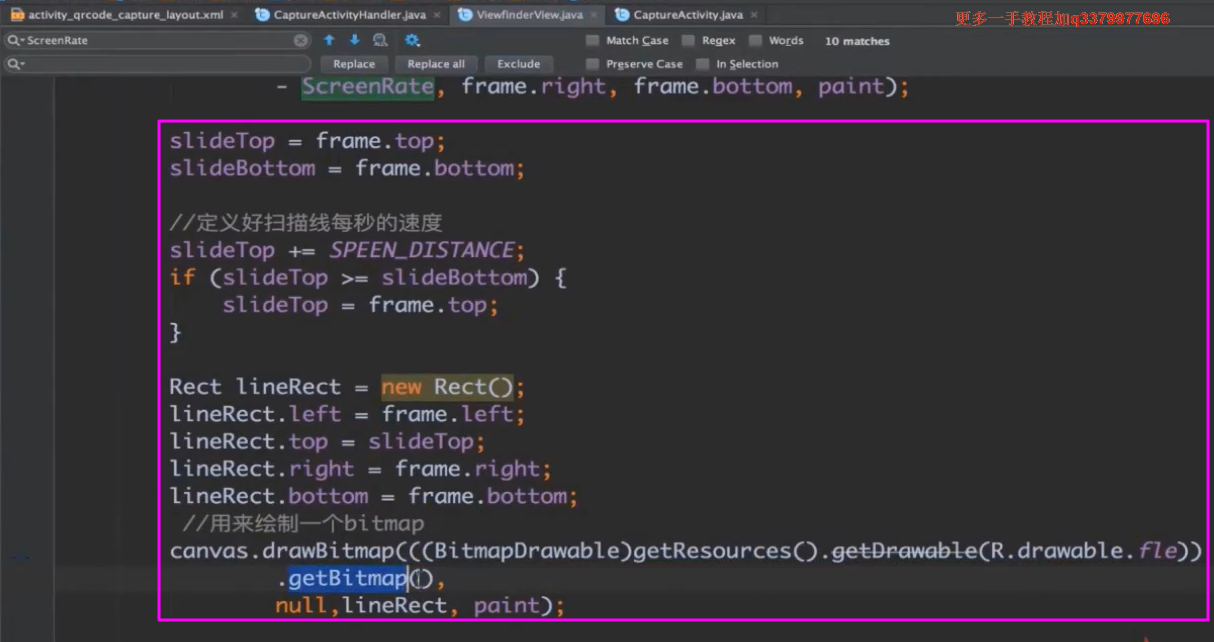Image resolution: width=1214 pixels, height=642 pixels.
Task: Tick the In Selection checkbox
Action: pyautogui.click(x=703, y=64)
